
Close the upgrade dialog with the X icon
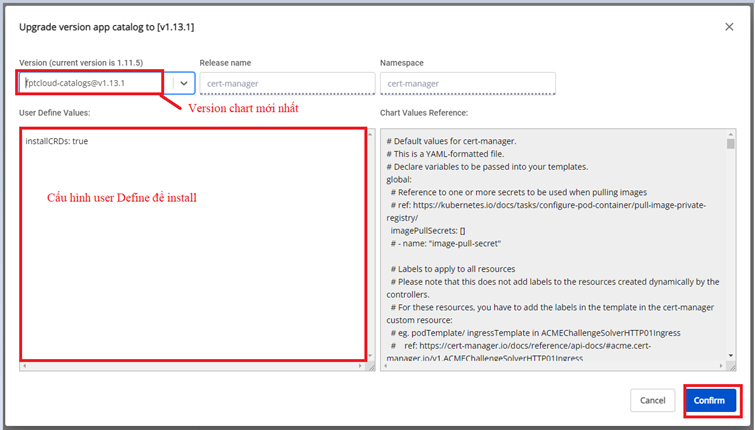pos(729,27)
